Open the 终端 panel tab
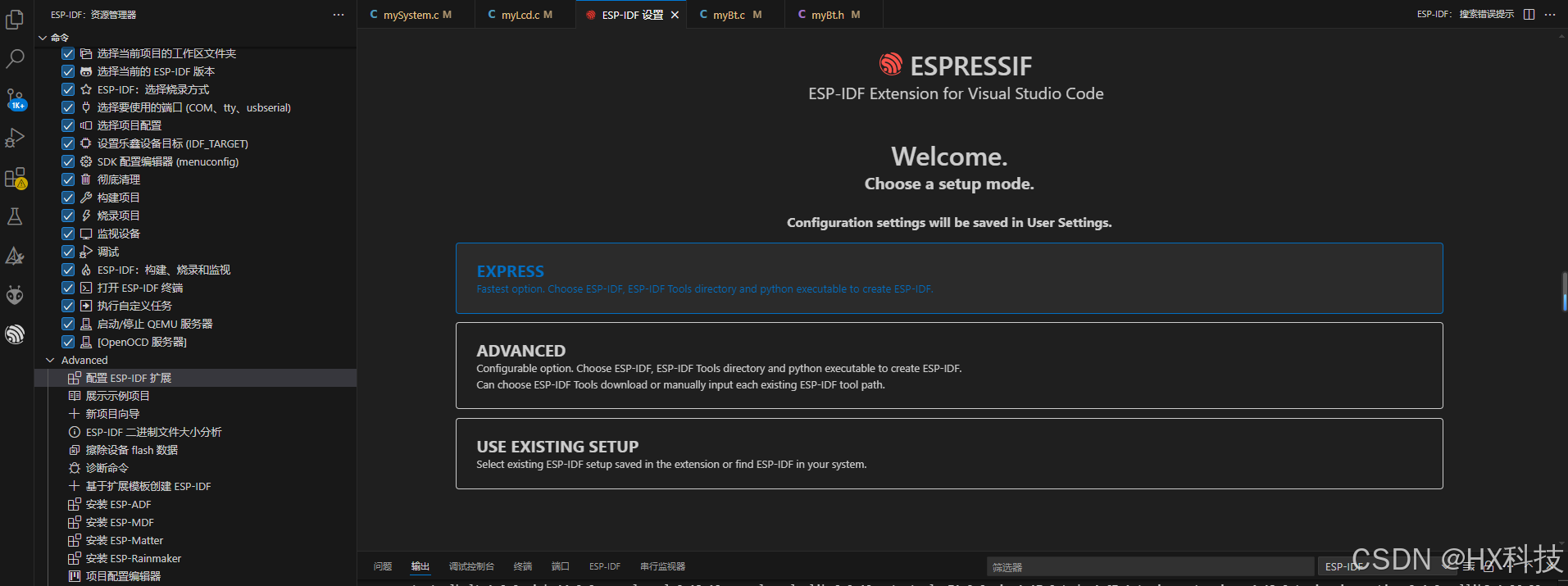The height and width of the screenshot is (586, 1568). click(x=523, y=566)
